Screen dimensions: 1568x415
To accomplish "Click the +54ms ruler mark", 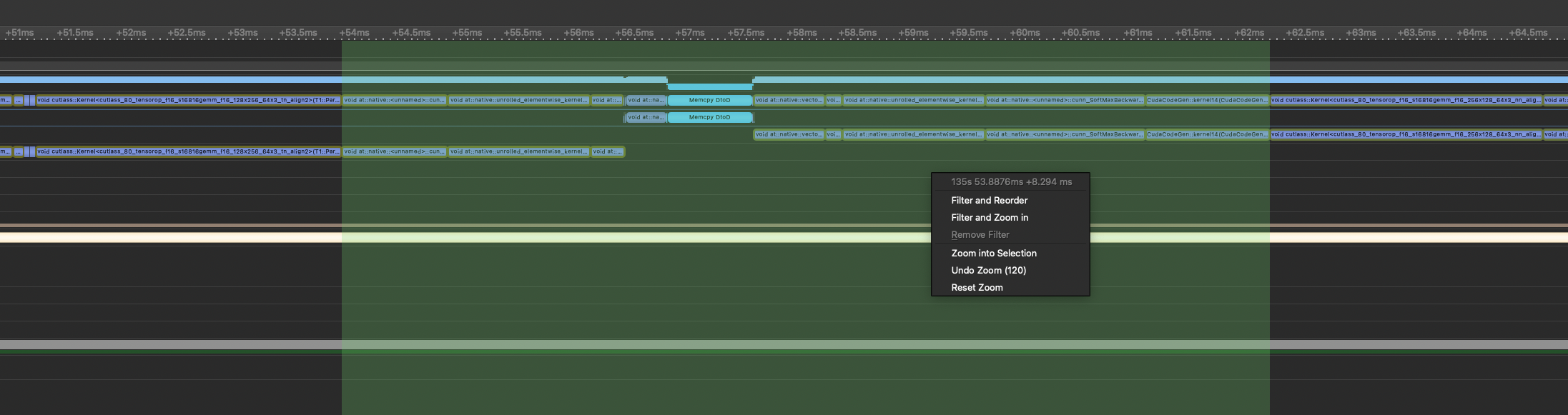I will coord(354,33).
